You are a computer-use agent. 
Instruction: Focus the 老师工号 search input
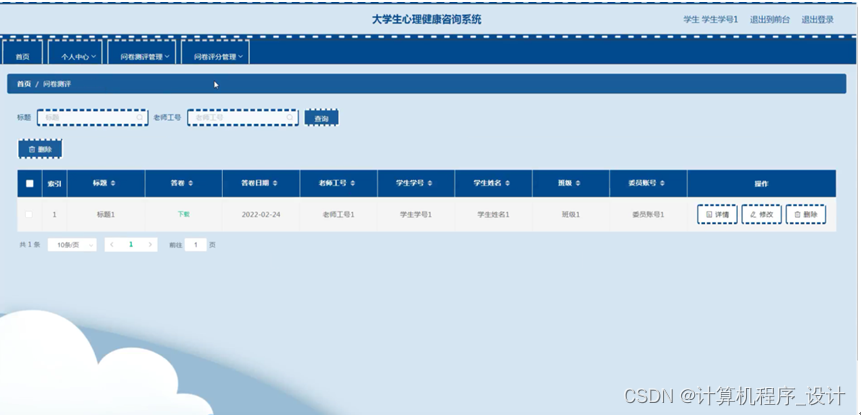[x=243, y=117]
